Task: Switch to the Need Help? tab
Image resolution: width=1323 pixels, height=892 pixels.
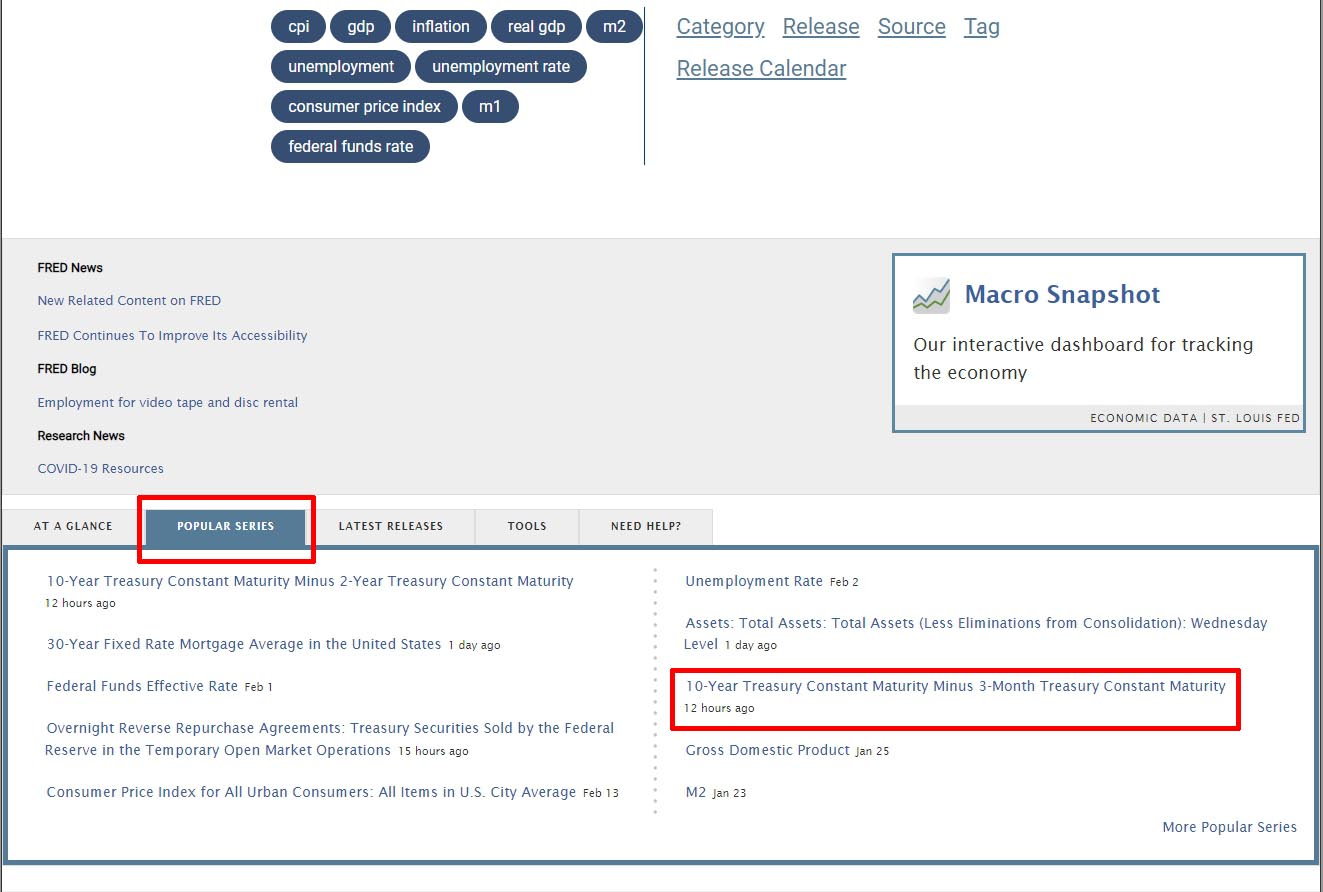Action: 646,526
